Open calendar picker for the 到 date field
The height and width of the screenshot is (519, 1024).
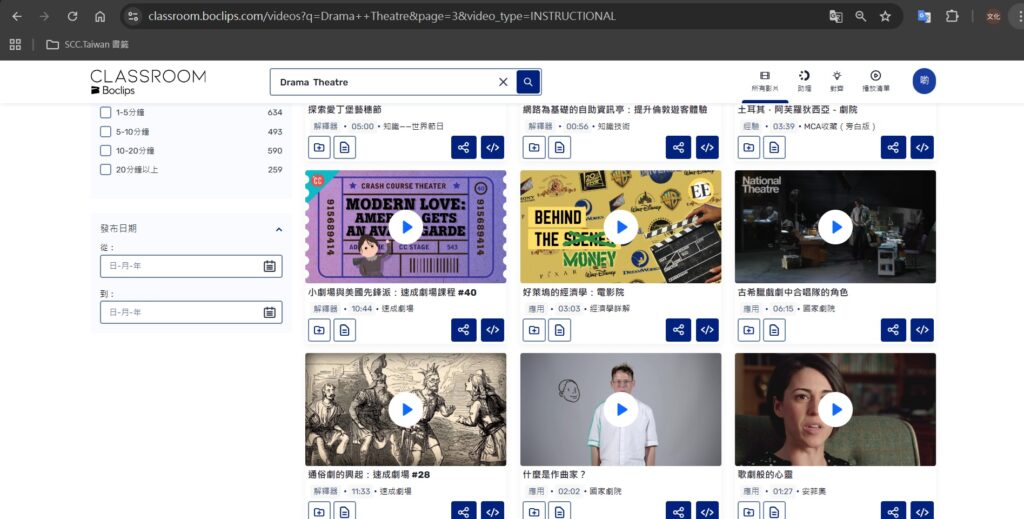tap(269, 313)
